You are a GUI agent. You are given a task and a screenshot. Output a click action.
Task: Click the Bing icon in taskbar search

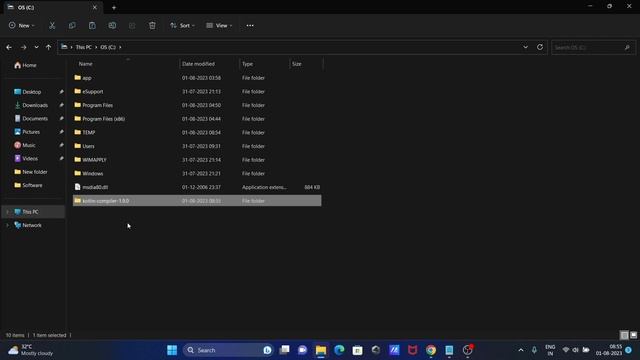(267, 350)
